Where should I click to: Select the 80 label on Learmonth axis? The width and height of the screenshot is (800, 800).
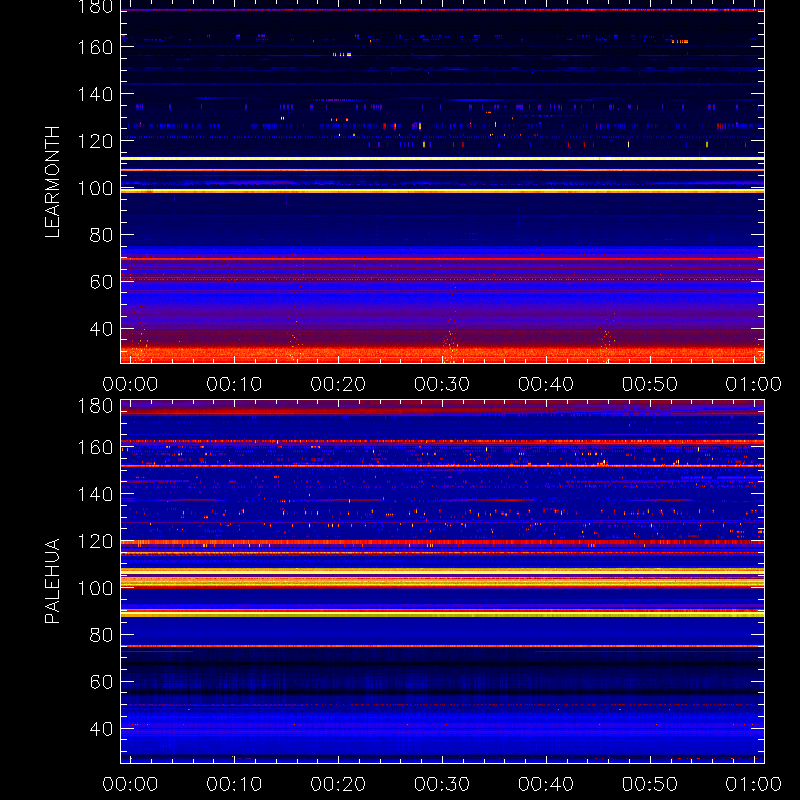(x=101, y=235)
